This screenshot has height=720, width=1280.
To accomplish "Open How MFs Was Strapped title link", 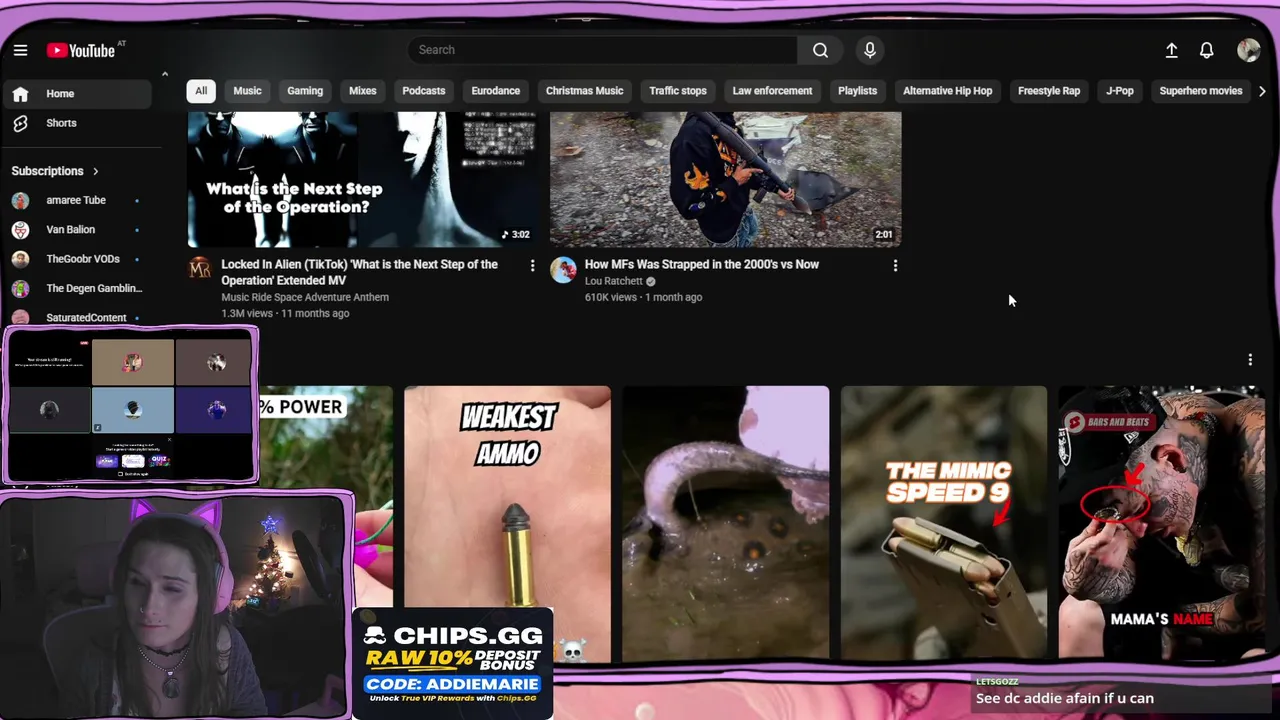I will click(x=702, y=265).
